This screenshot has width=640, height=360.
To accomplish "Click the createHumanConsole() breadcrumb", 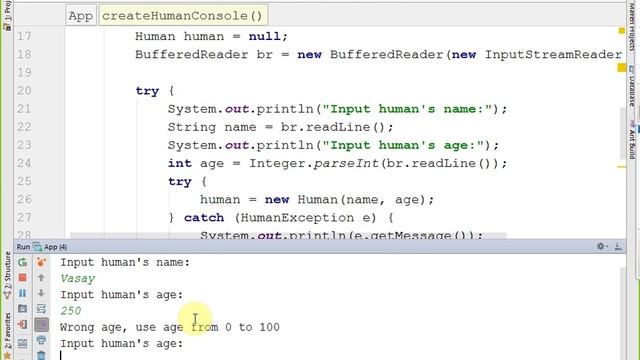I will coord(182,16).
